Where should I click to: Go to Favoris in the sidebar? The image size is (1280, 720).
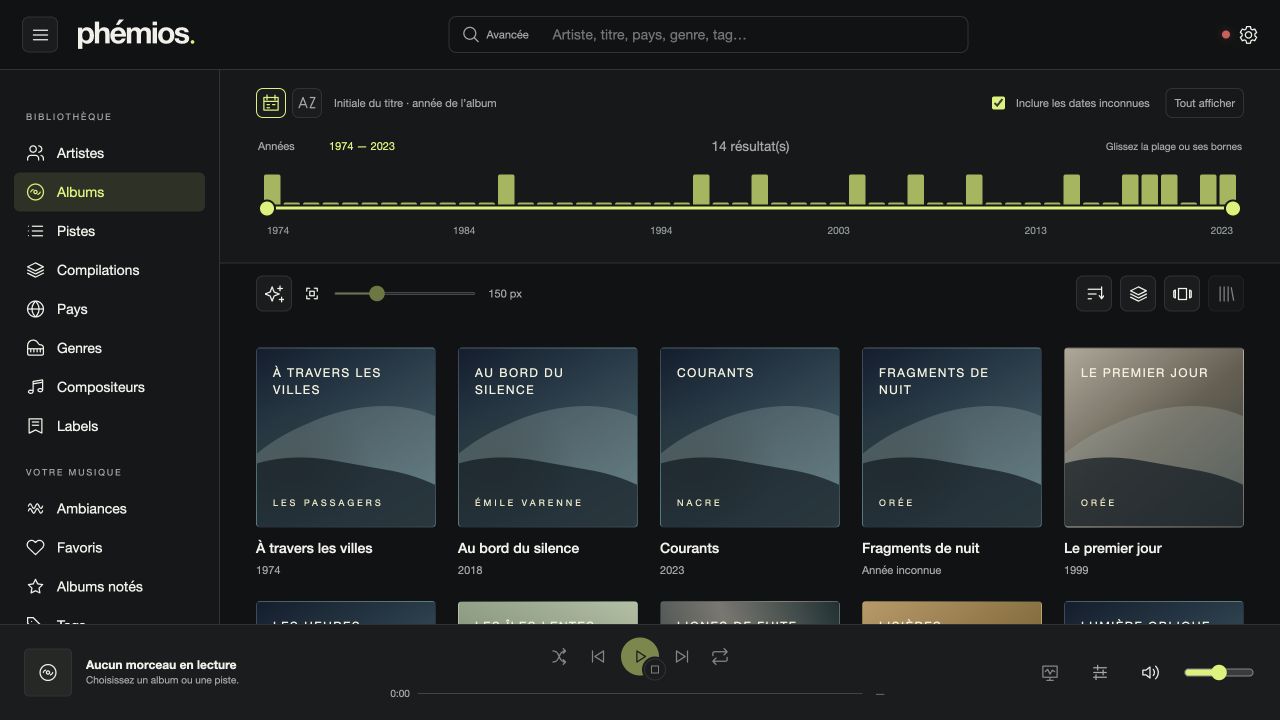point(110,548)
